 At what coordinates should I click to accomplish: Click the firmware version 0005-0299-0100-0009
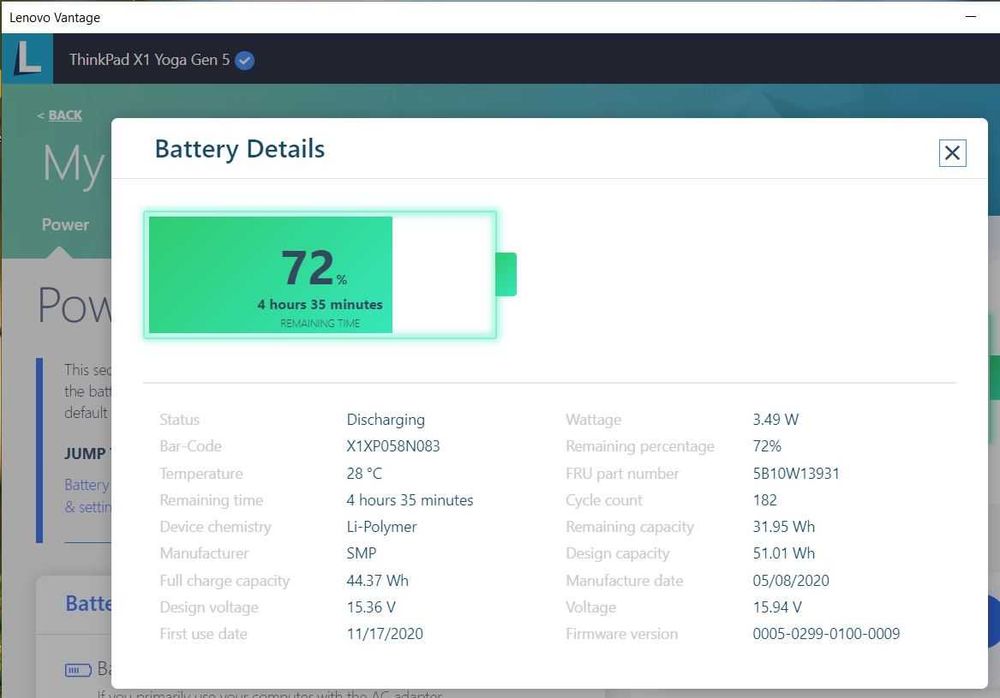827,634
